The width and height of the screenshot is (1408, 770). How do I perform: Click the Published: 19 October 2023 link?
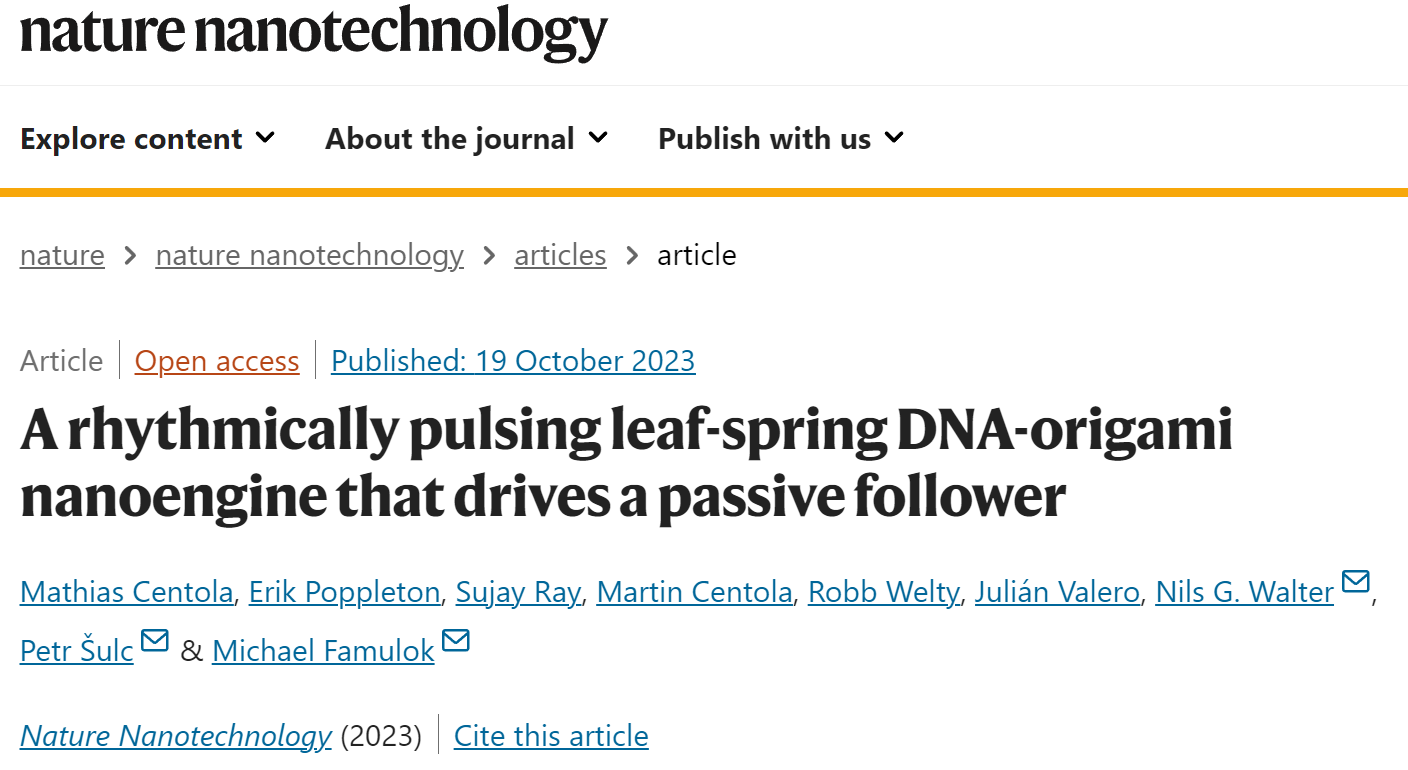pyautogui.click(x=513, y=361)
